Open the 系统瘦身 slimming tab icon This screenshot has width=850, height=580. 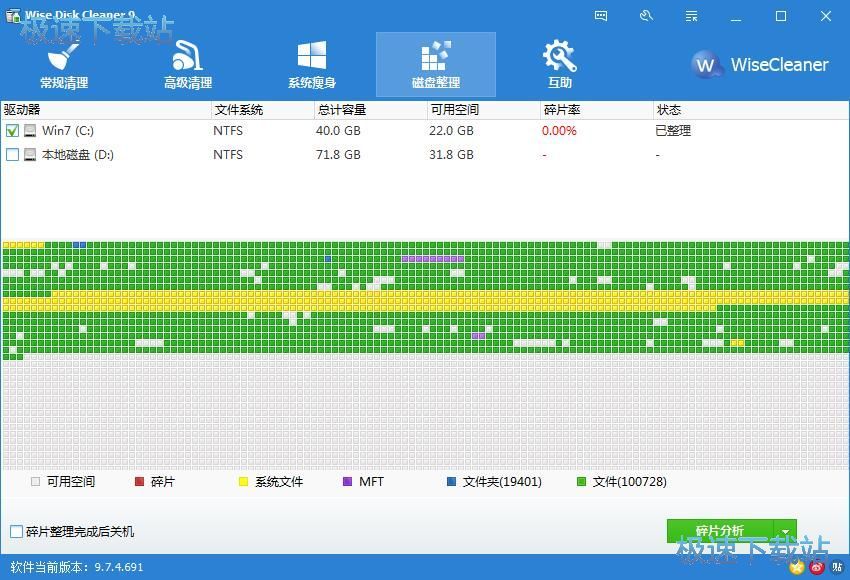click(x=312, y=65)
